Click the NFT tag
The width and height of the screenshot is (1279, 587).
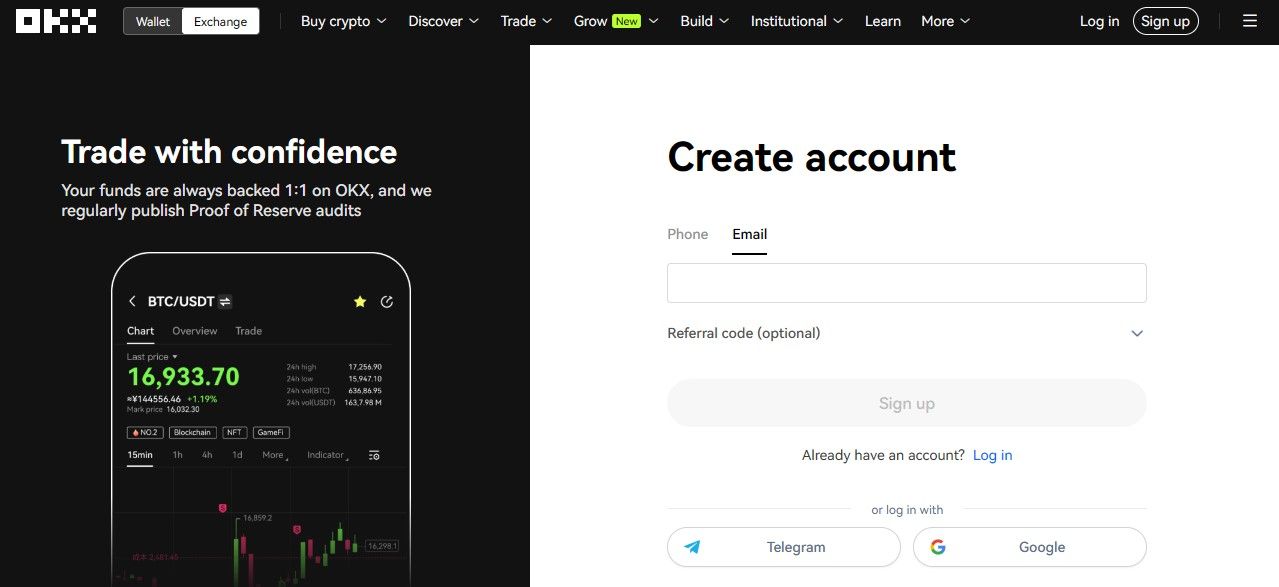point(234,433)
